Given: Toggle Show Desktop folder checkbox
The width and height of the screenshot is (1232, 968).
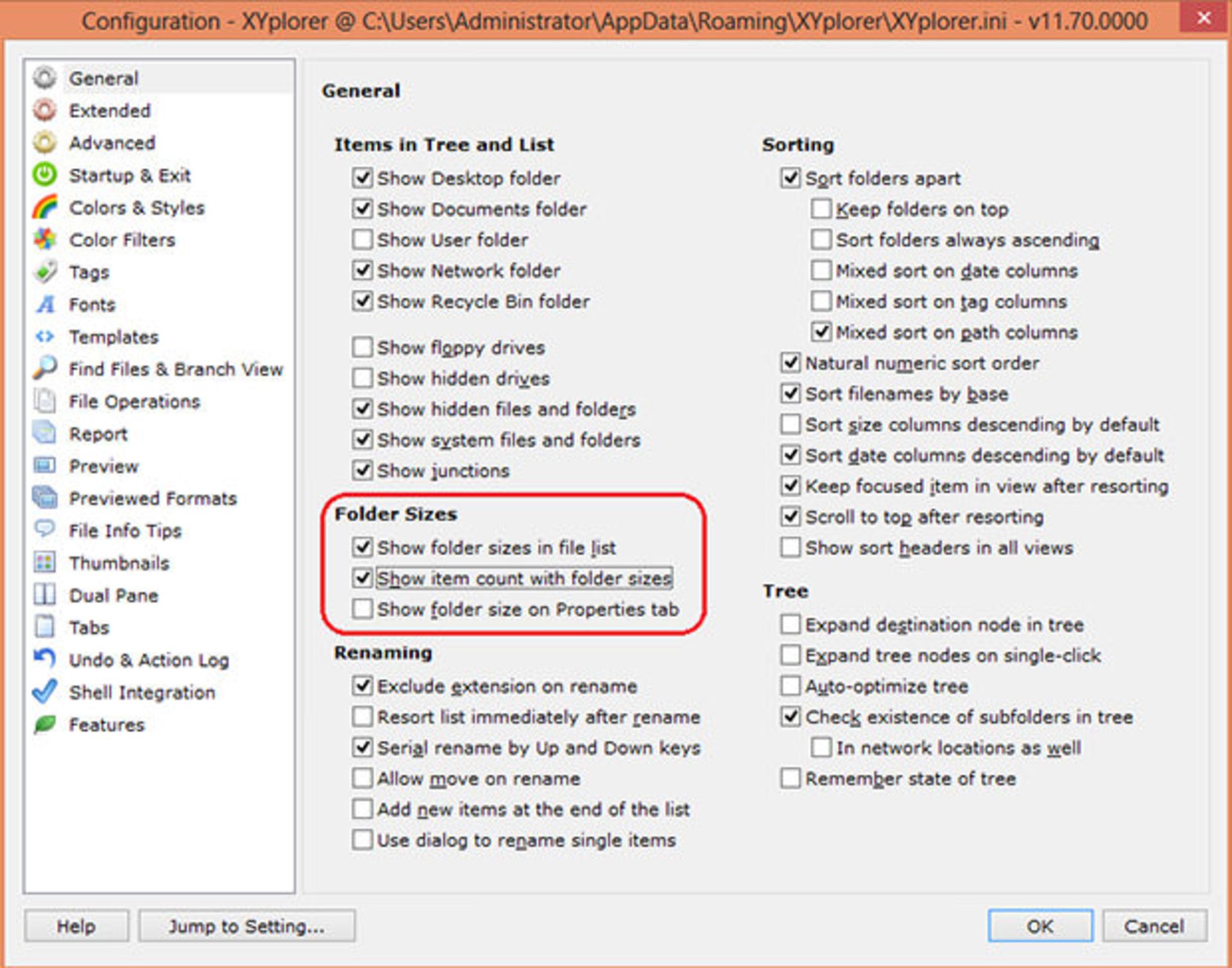Looking at the screenshot, I should [363, 178].
